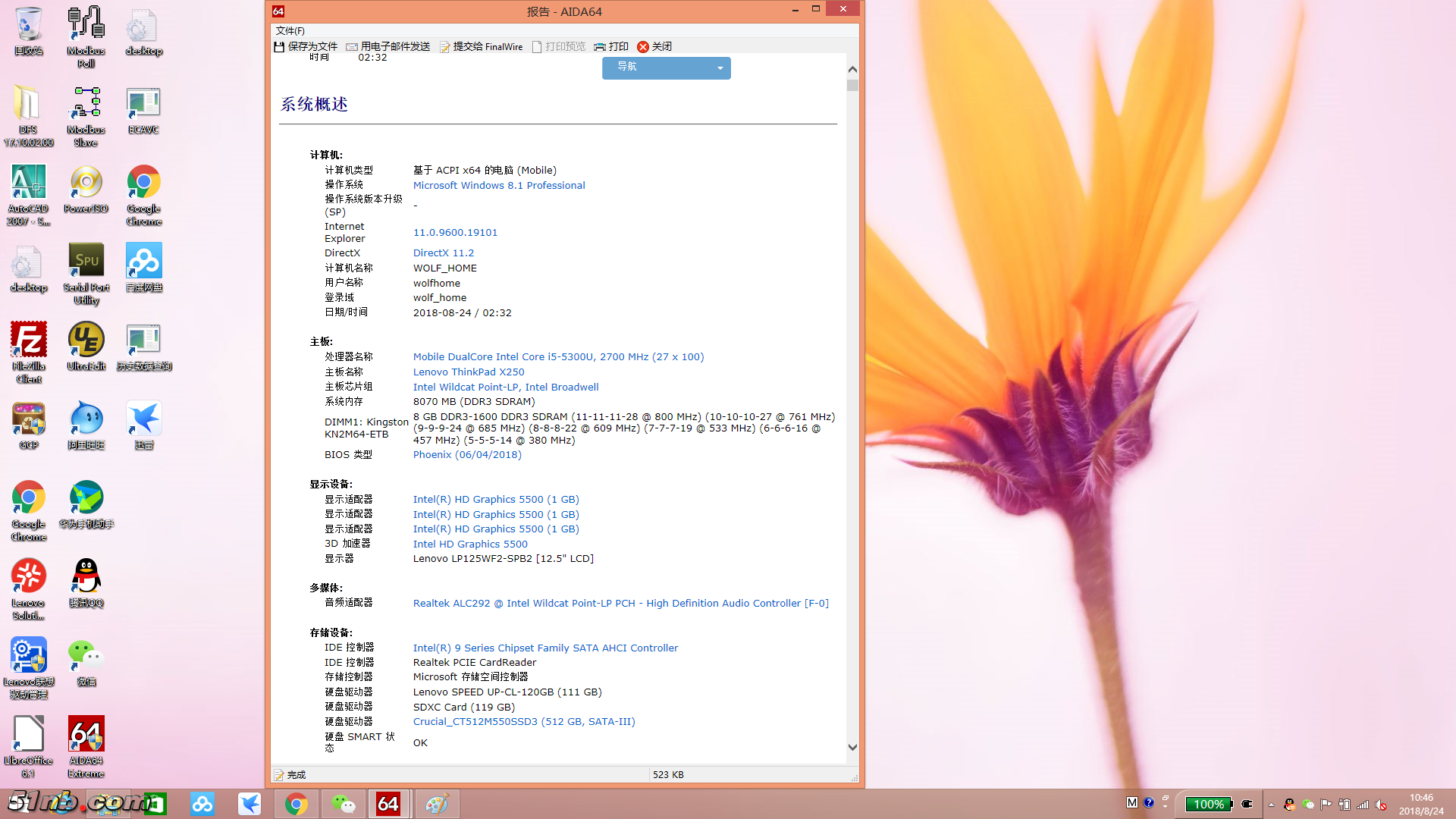Click the taskbar clock showing 10:46
The width and height of the screenshot is (1456, 819).
(x=1421, y=804)
